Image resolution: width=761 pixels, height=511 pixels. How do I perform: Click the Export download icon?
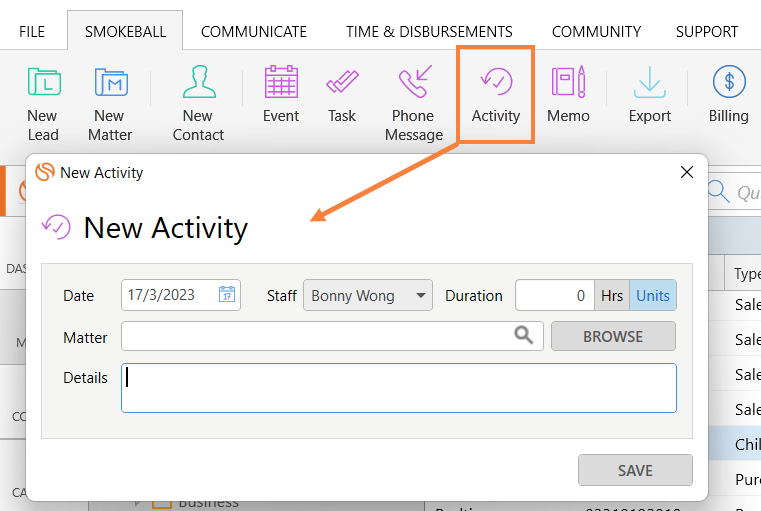650,82
